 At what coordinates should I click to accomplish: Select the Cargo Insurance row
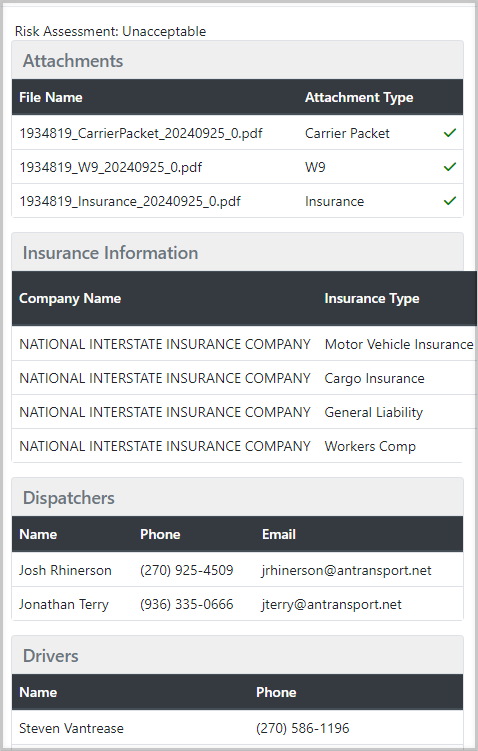[244, 378]
